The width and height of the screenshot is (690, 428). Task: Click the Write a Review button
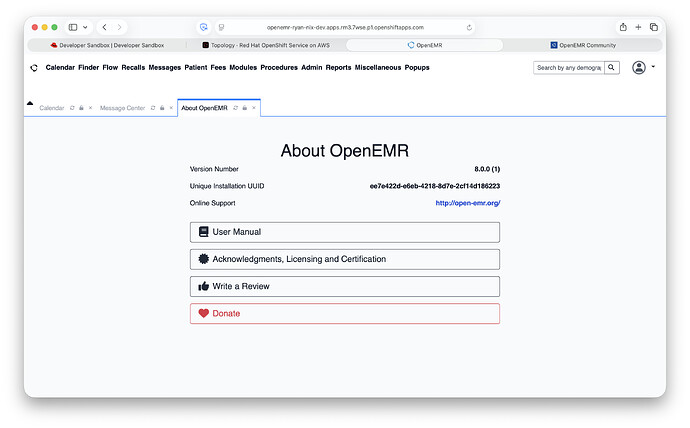(x=345, y=286)
